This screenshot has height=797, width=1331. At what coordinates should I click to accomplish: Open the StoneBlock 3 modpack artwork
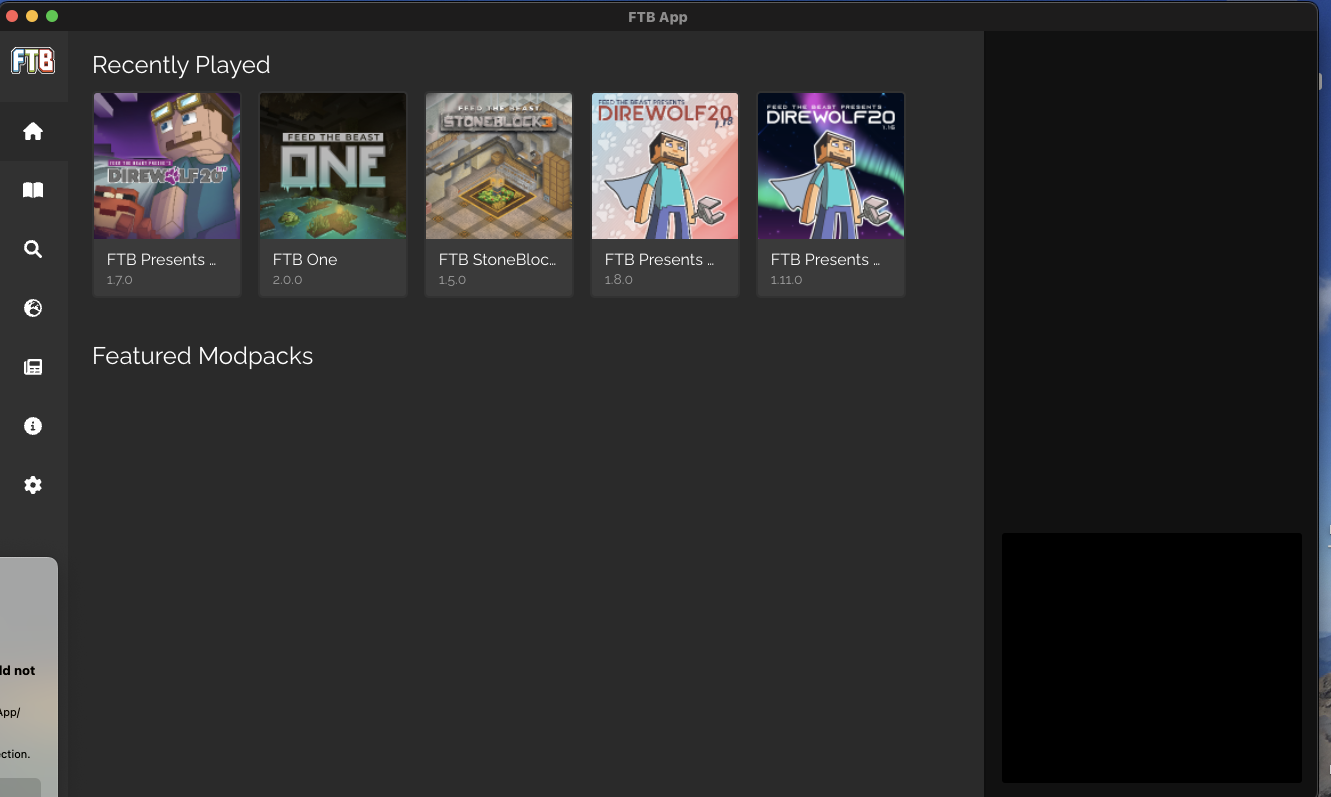pyautogui.click(x=499, y=166)
